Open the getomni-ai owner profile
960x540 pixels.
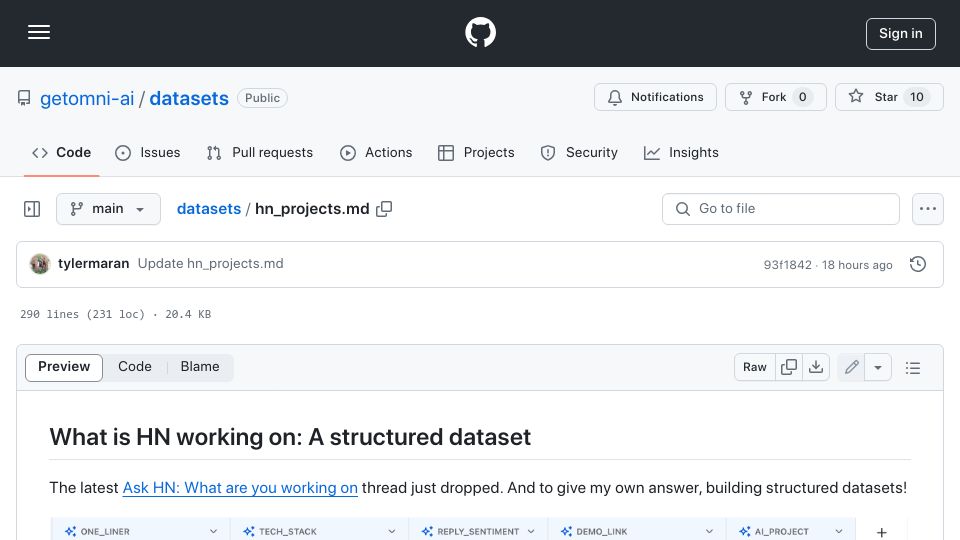click(87, 99)
